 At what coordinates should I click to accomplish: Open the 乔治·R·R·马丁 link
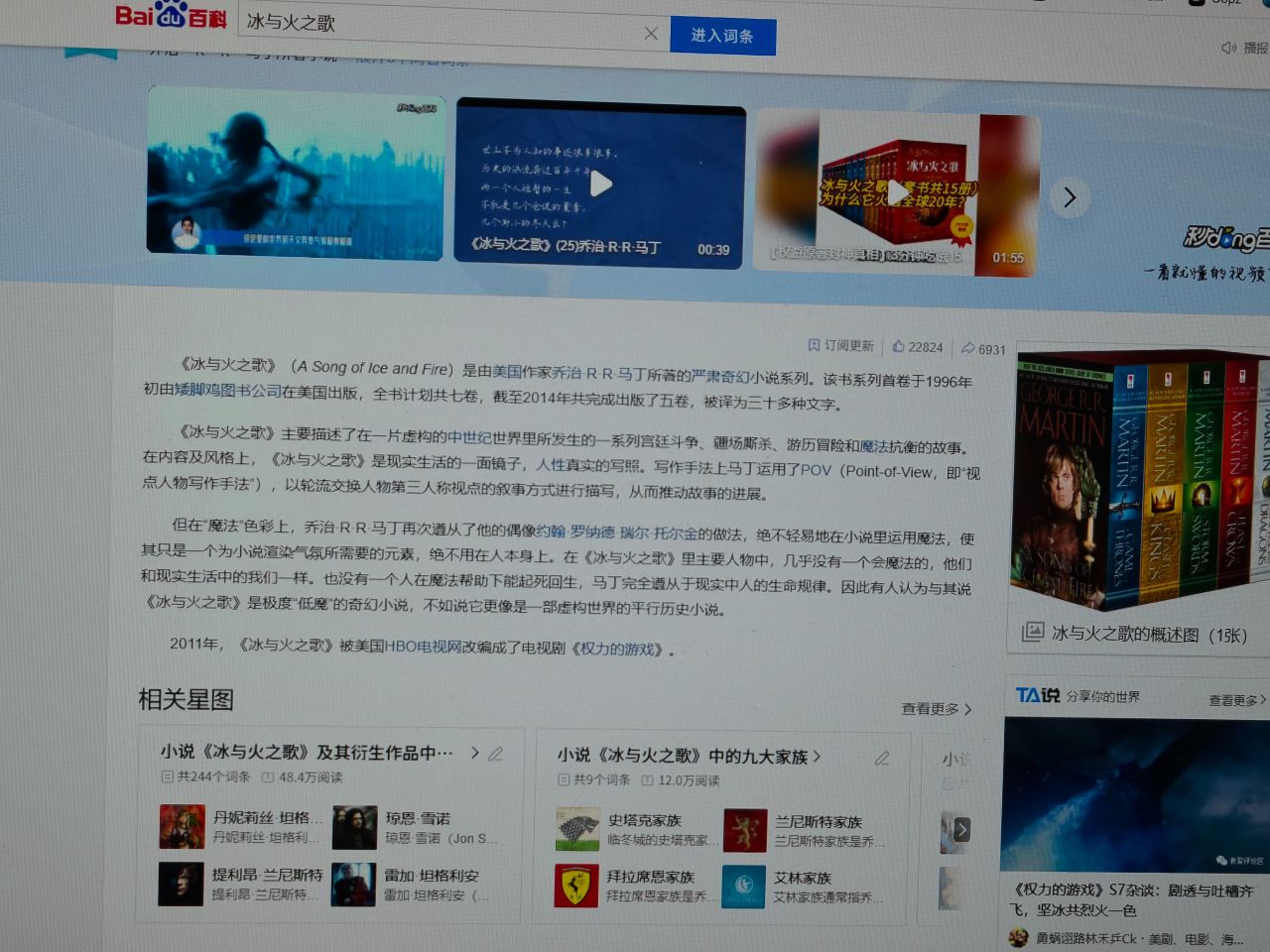[x=599, y=373]
